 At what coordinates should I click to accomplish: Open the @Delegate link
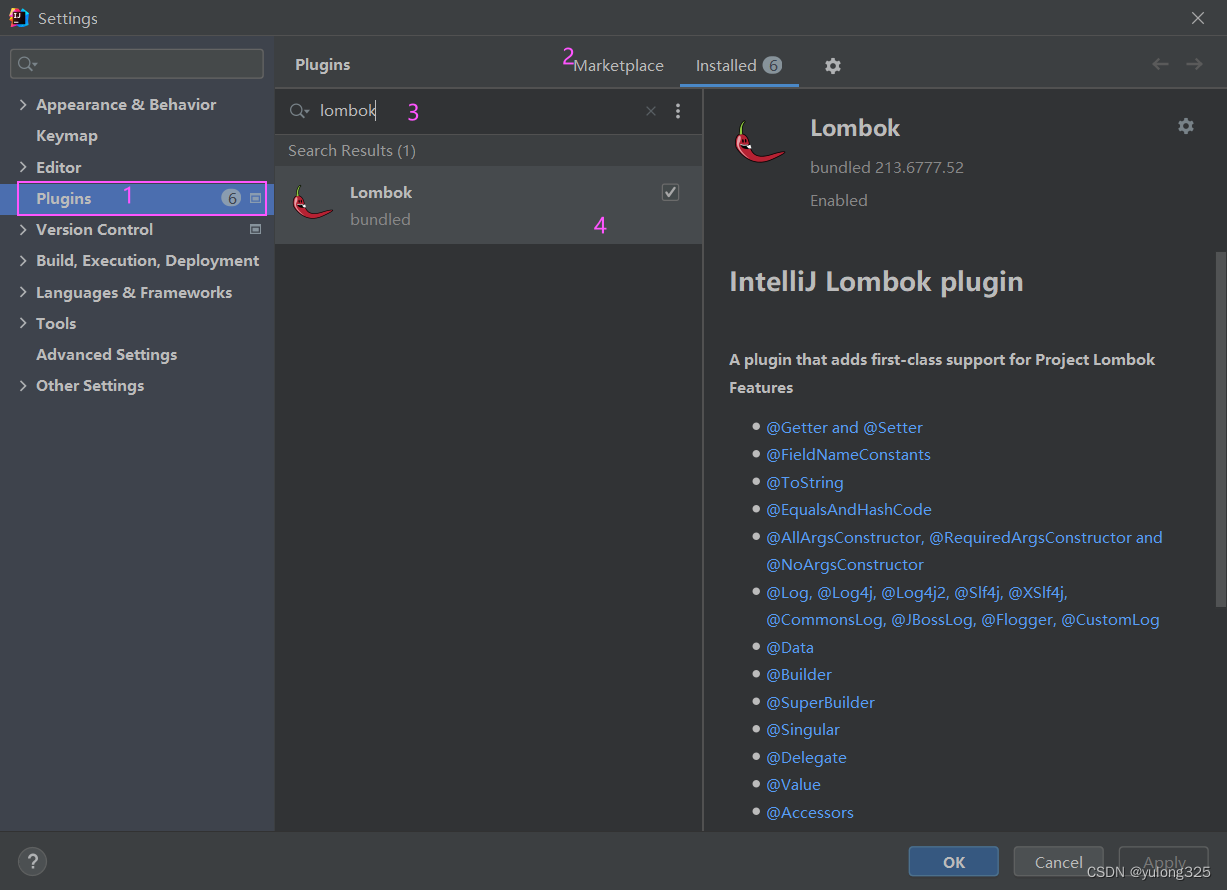(x=806, y=757)
